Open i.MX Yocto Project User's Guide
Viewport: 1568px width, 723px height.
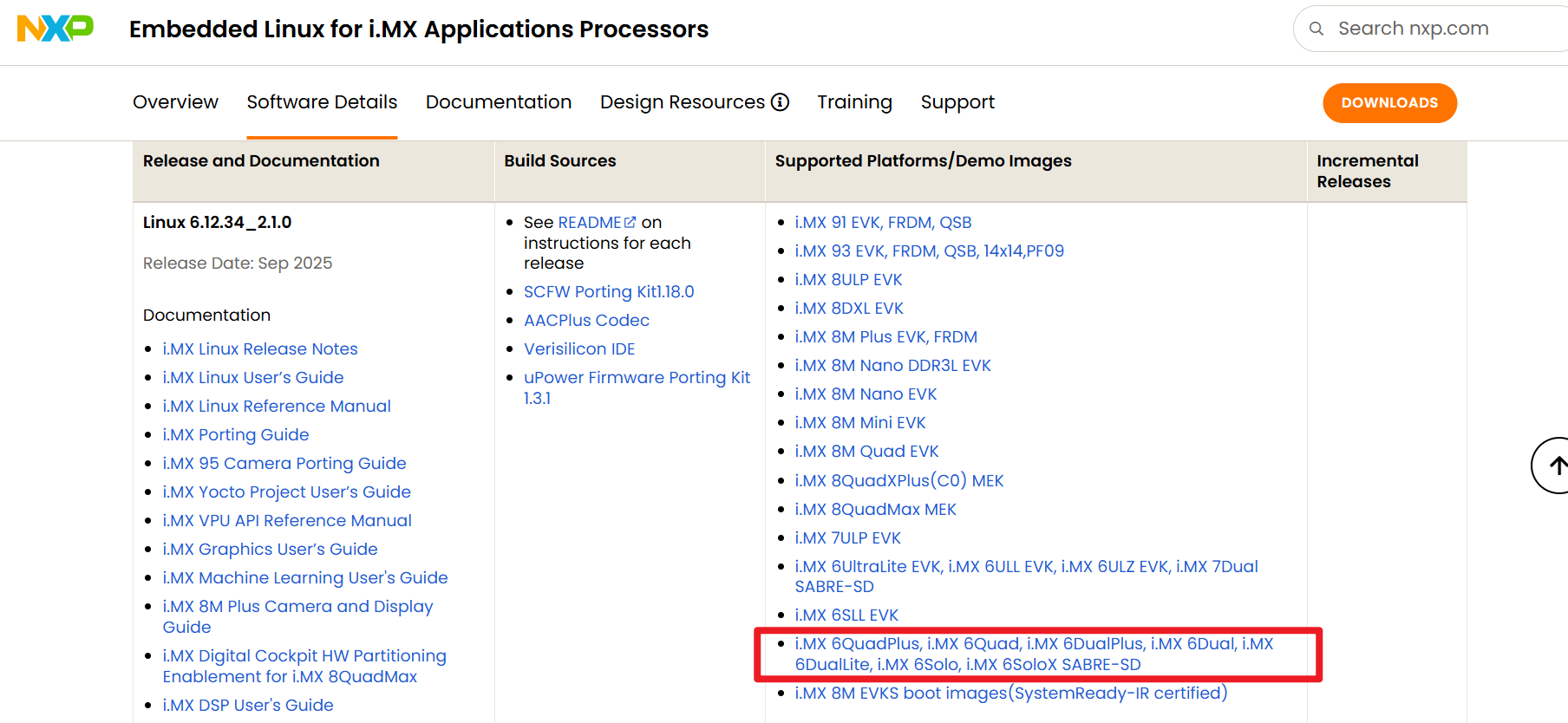tap(287, 492)
